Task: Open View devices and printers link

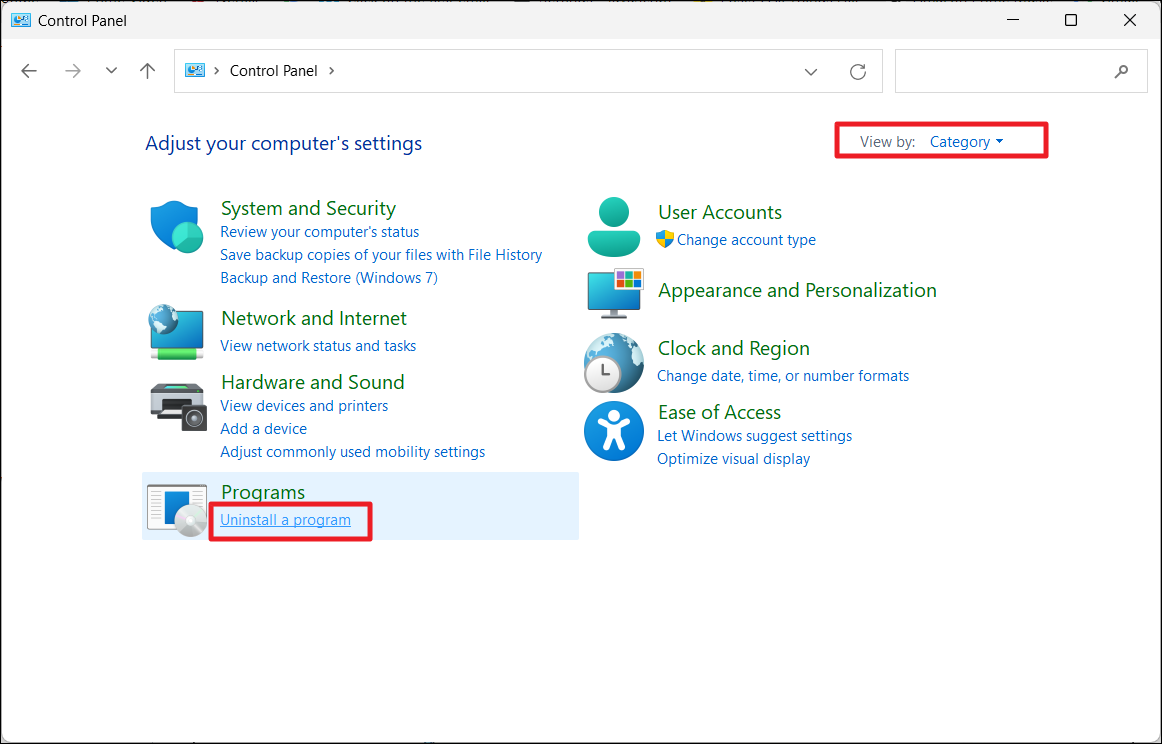Action: pos(304,406)
